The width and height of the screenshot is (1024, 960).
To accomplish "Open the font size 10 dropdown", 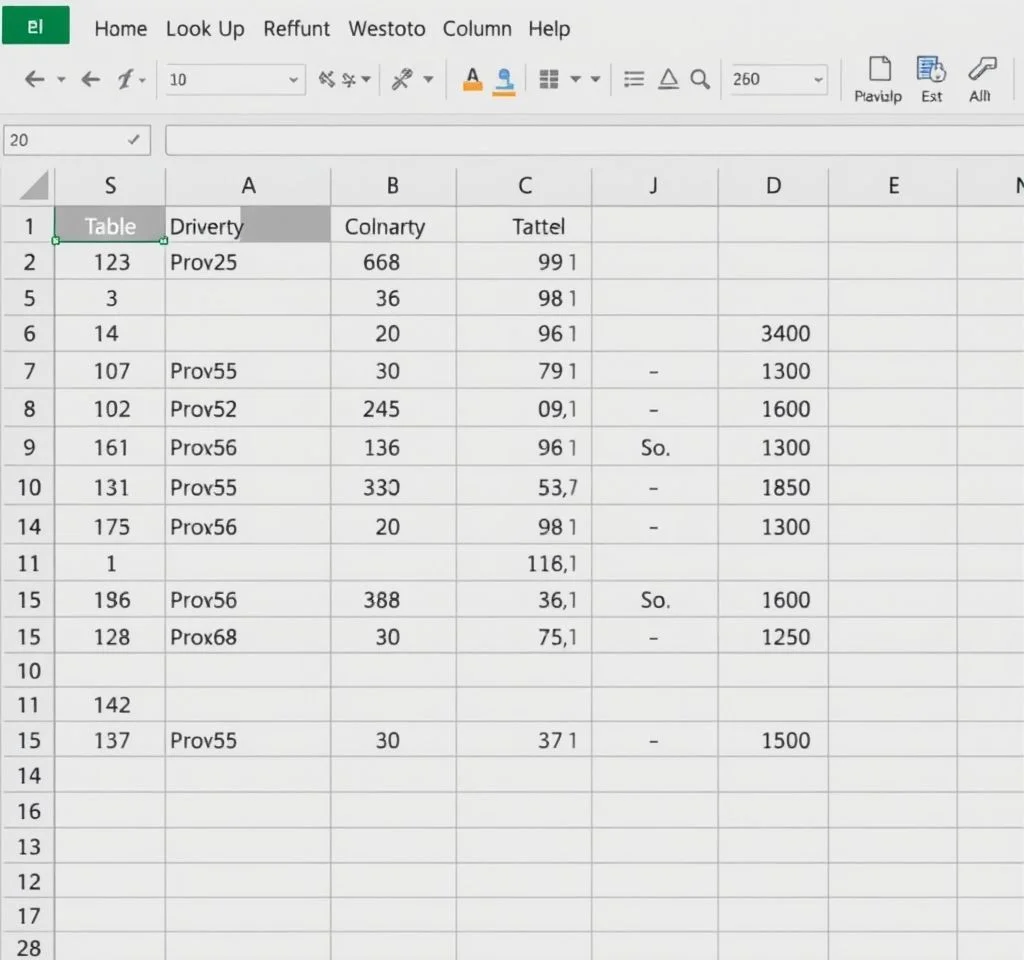I will [295, 80].
